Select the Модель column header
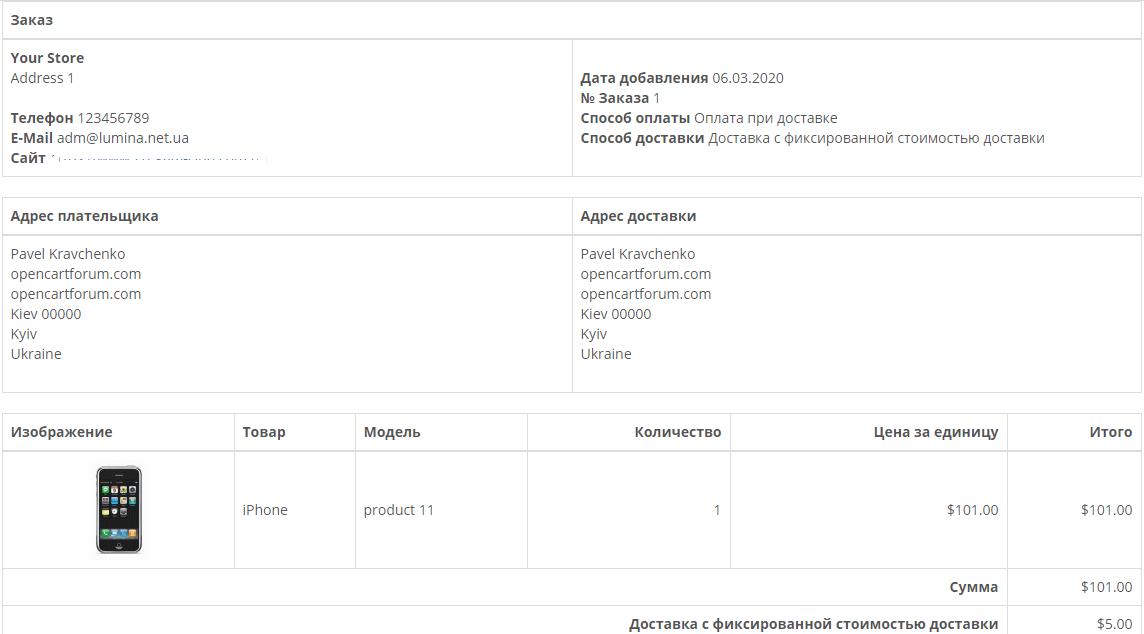 tap(392, 432)
